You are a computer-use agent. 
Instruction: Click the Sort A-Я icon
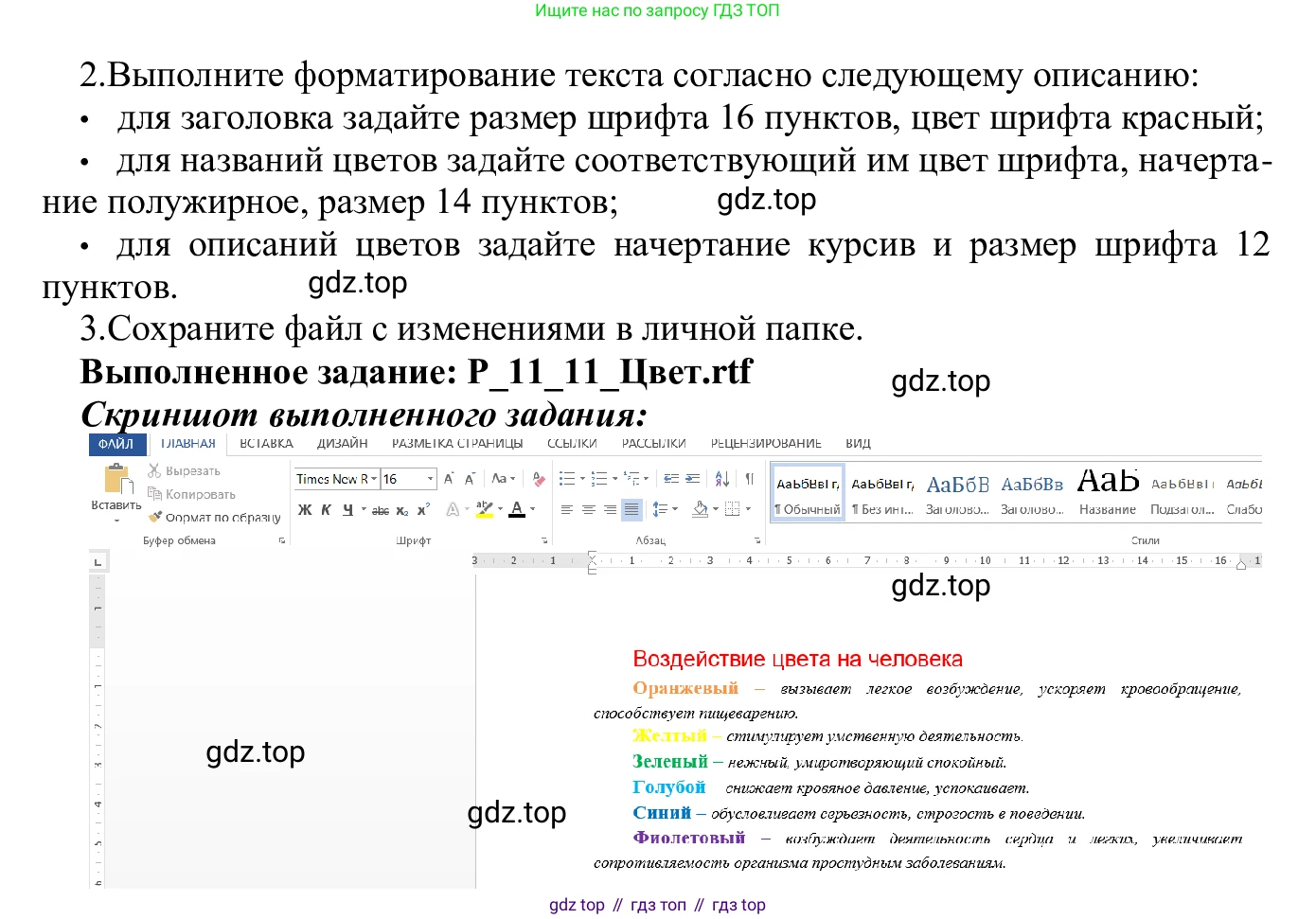coord(722,479)
